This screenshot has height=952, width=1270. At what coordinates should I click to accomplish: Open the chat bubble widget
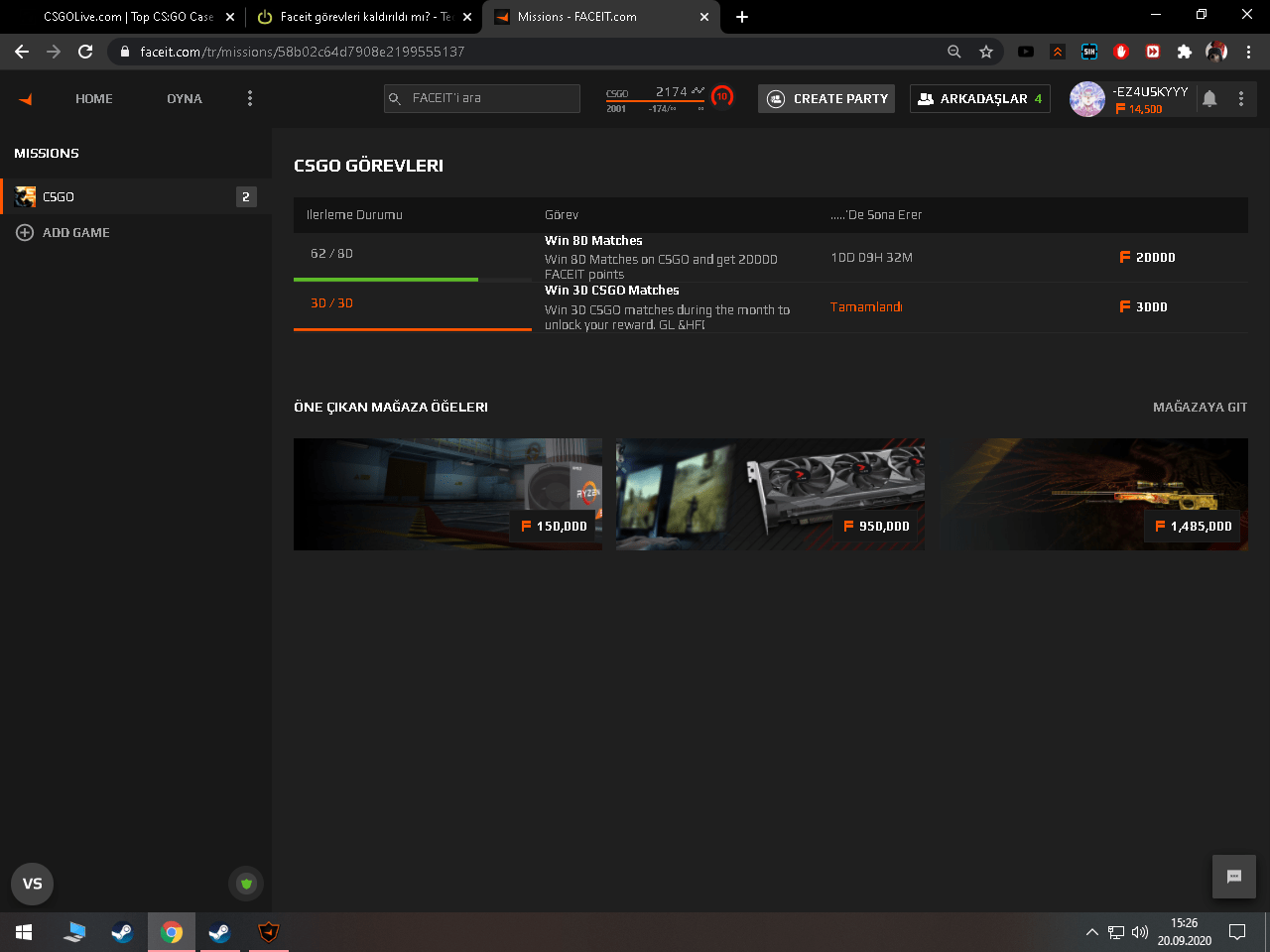1234,877
